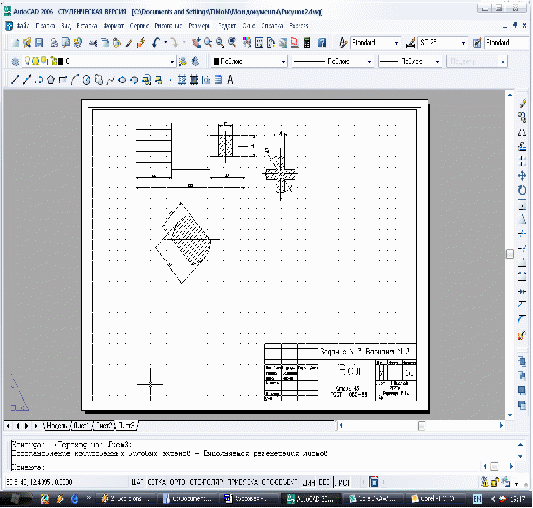Toggle ШАГ snap mode in status bar

(137, 482)
